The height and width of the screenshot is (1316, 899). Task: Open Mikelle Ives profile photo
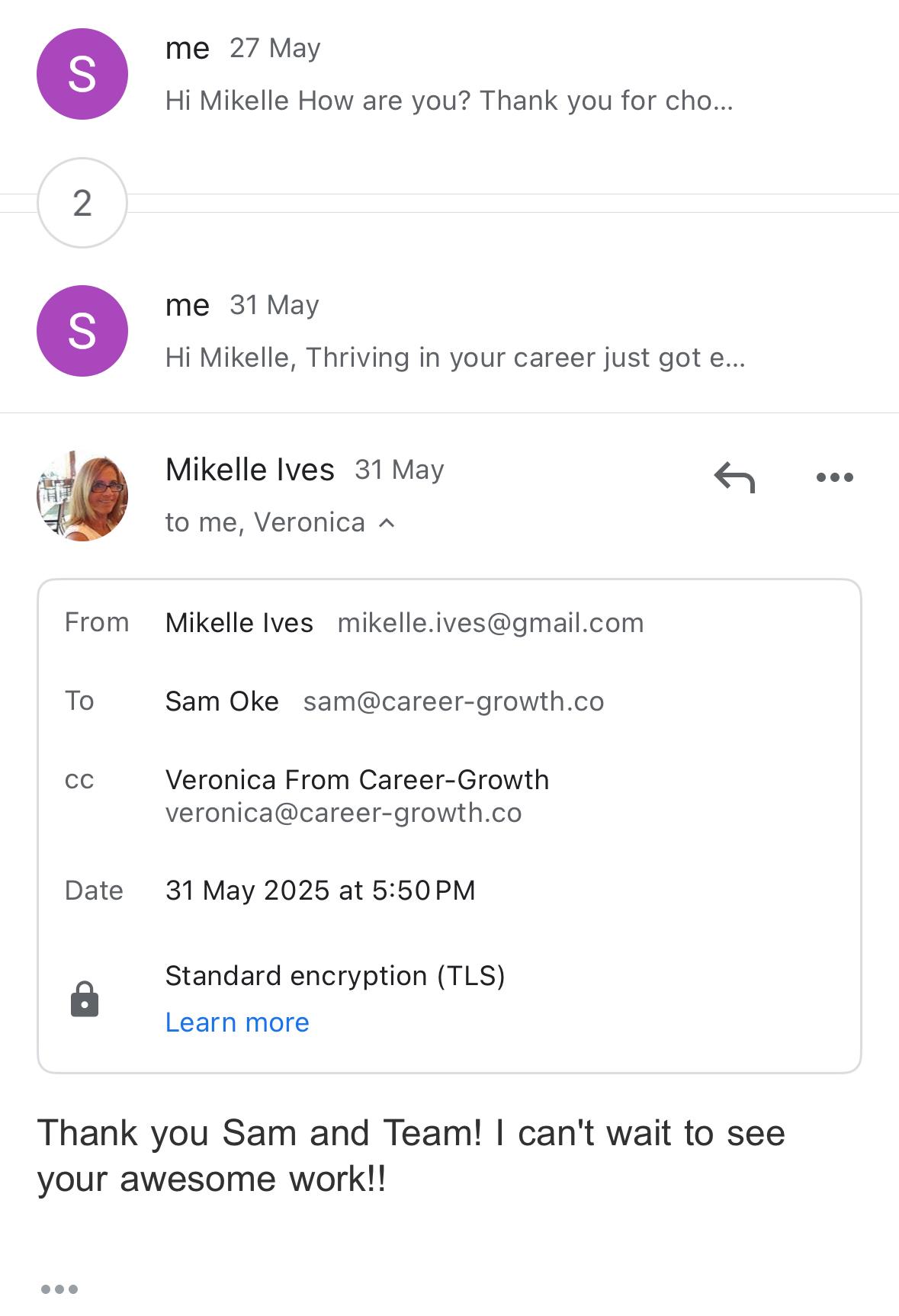pyautogui.click(x=82, y=496)
